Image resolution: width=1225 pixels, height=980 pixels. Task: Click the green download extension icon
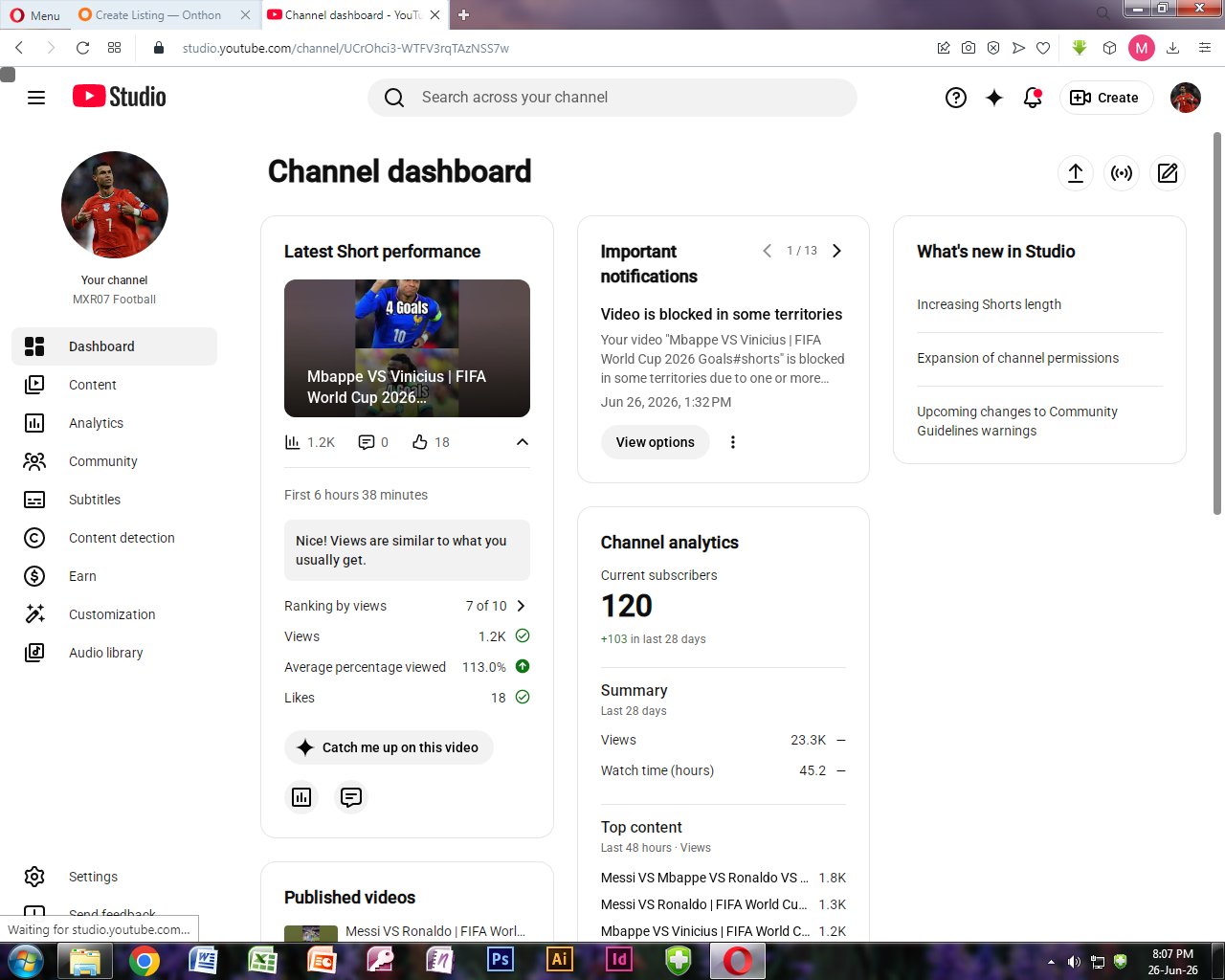coord(1080,48)
